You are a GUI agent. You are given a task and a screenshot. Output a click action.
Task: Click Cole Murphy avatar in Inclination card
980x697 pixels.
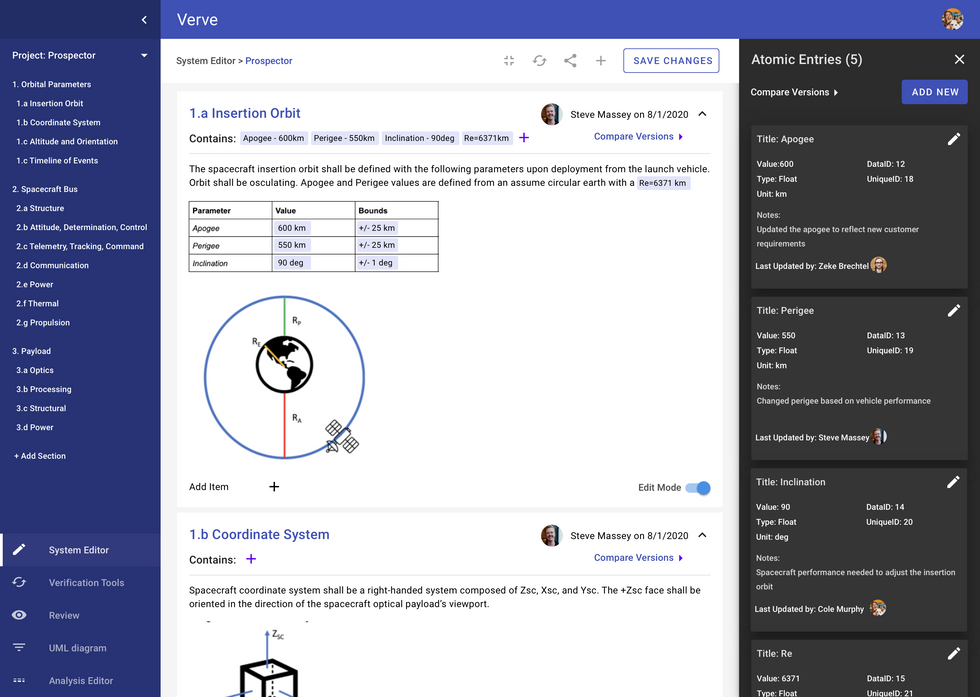click(x=878, y=608)
